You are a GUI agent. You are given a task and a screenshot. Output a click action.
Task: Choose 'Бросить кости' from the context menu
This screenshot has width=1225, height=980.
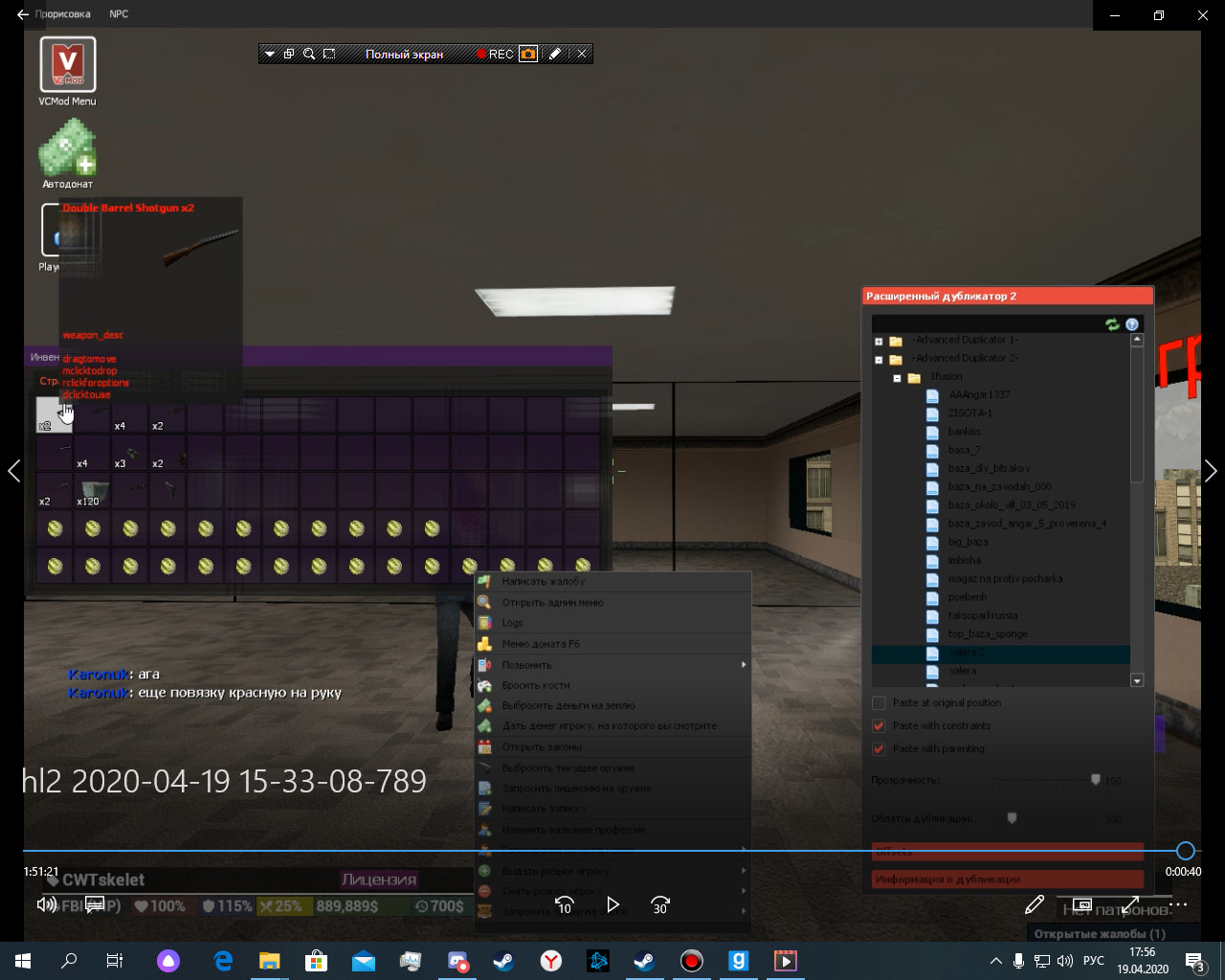tap(535, 685)
